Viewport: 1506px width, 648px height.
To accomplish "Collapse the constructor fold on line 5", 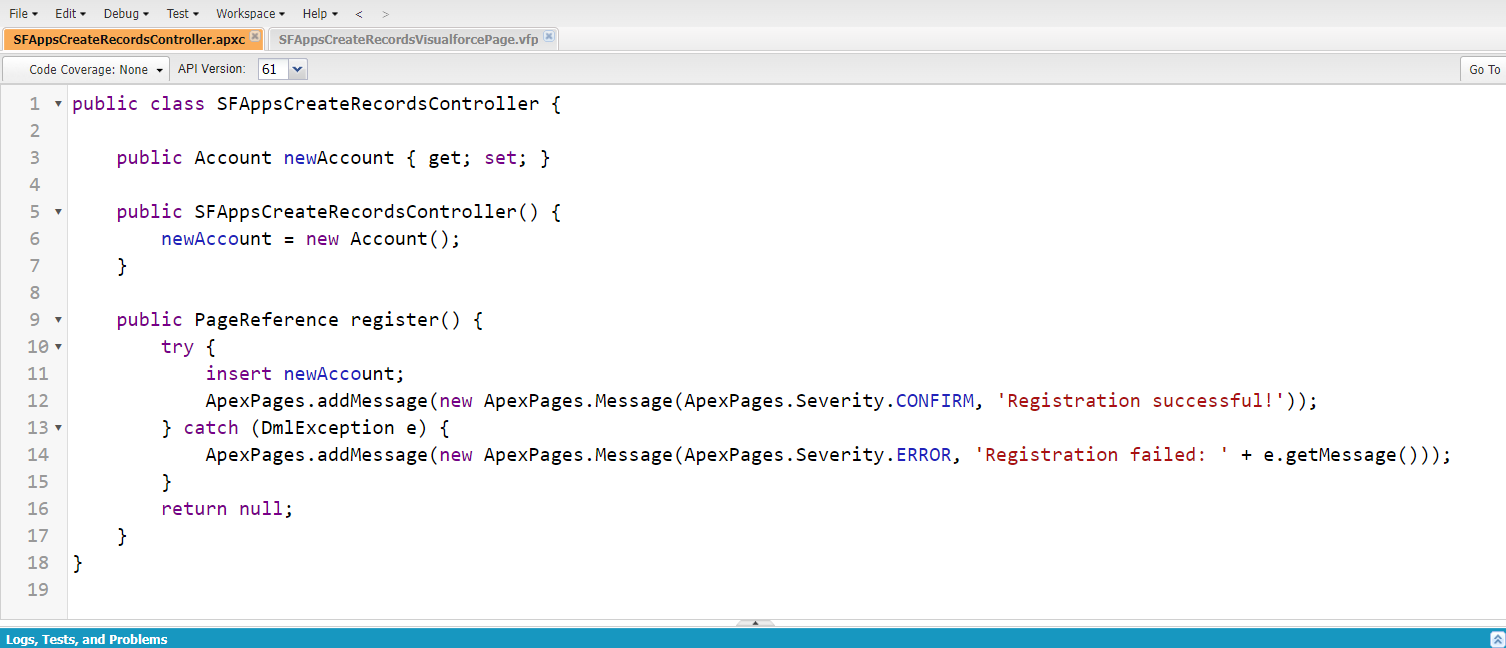I will coord(57,211).
